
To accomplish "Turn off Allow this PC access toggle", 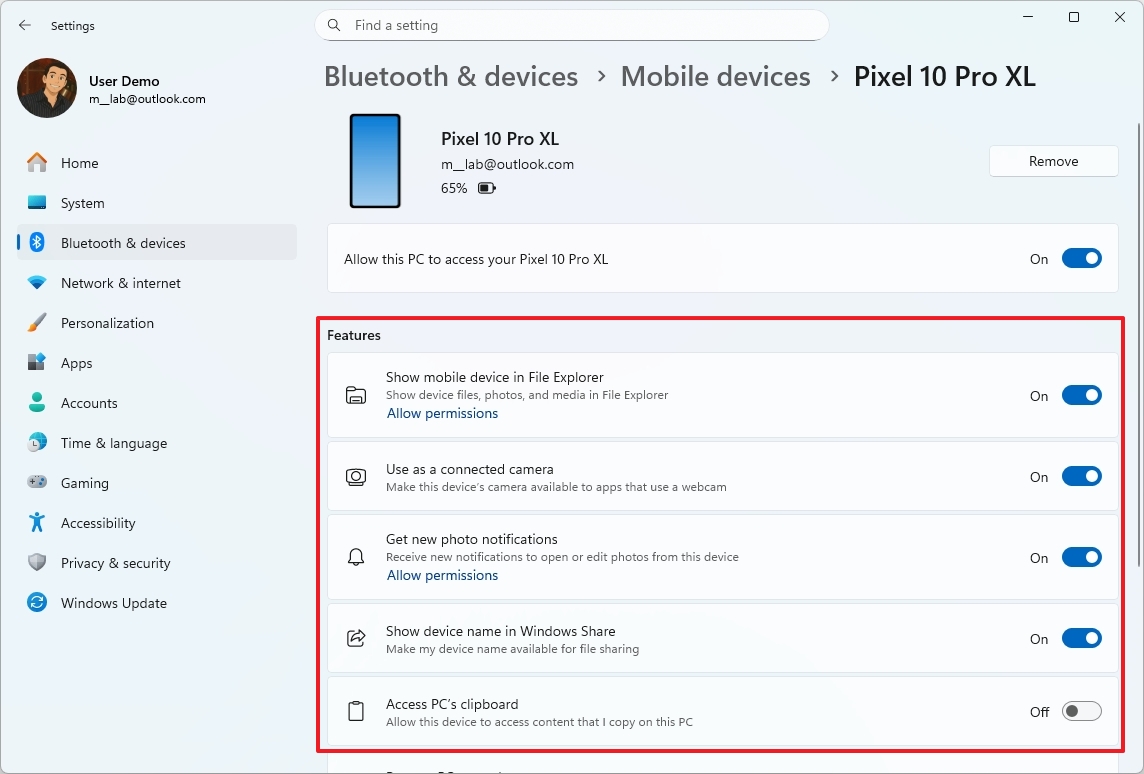I will [x=1081, y=259].
